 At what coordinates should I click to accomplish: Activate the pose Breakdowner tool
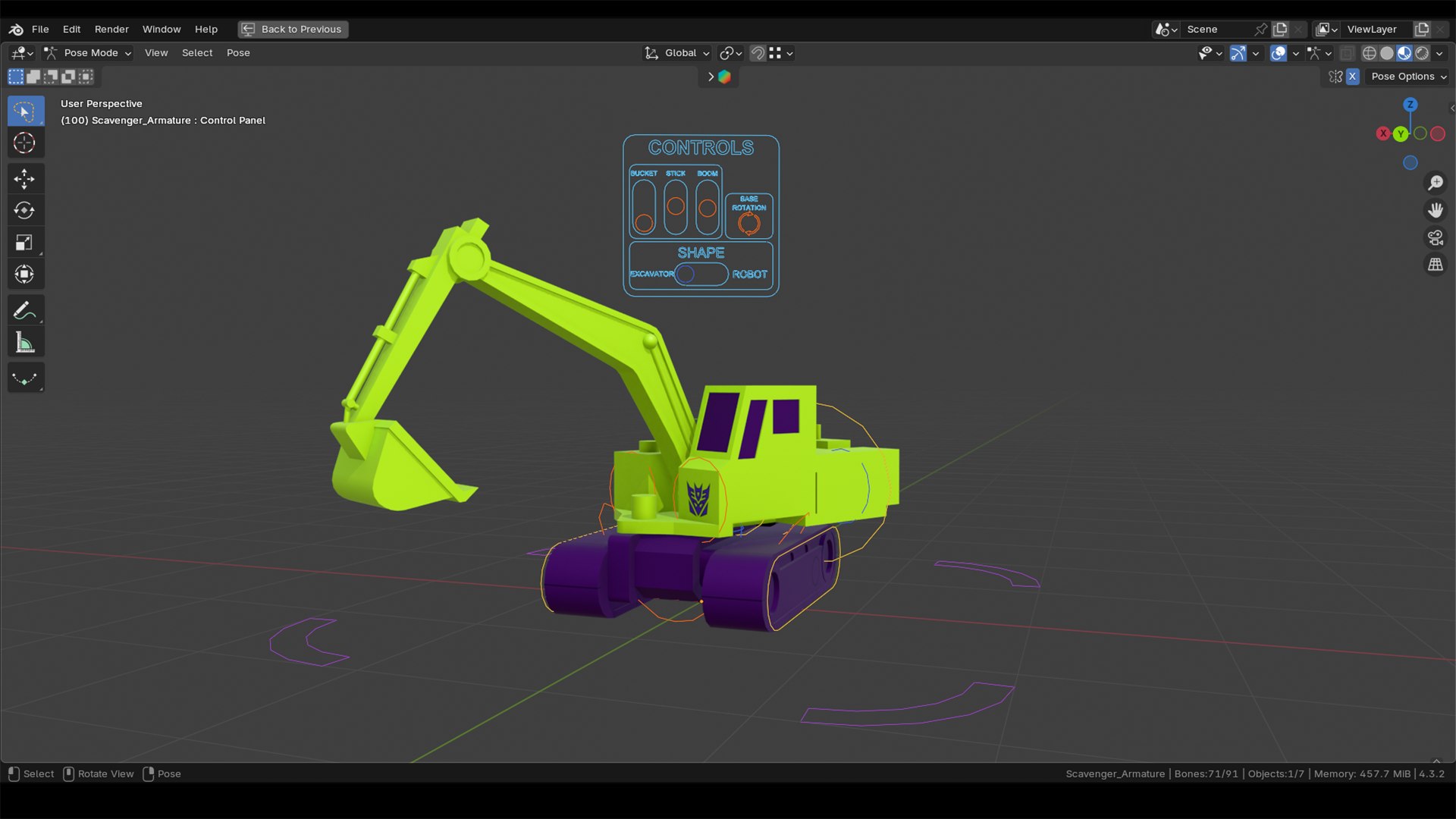pyautogui.click(x=25, y=378)
